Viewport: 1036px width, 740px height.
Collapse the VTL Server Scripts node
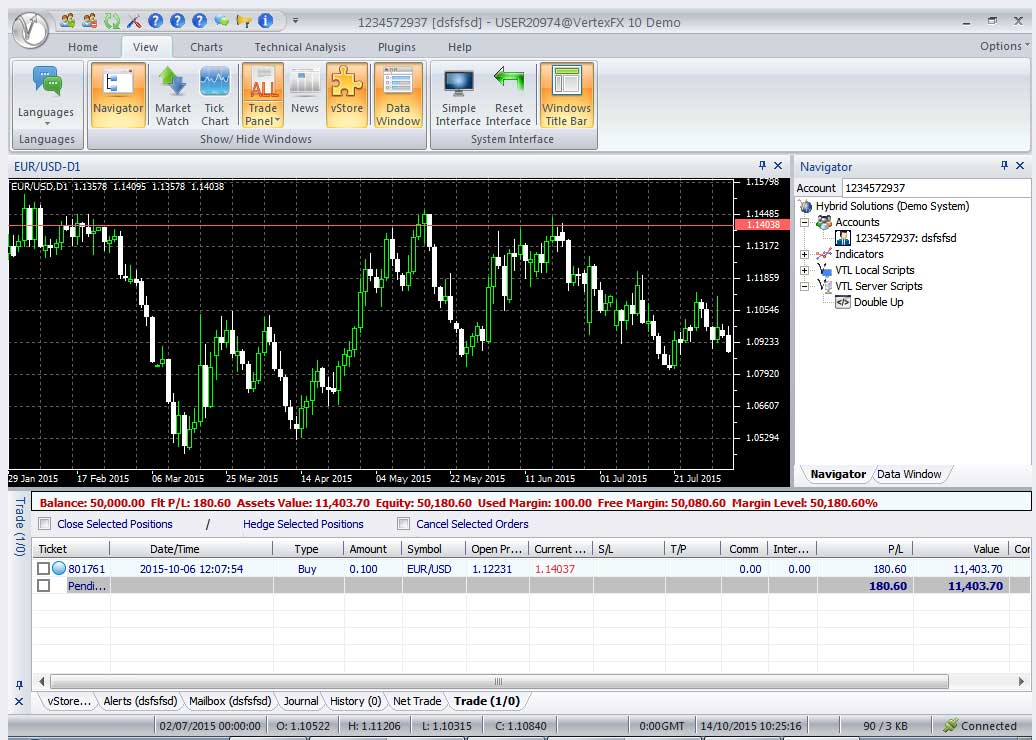click(x=805, y=286)
